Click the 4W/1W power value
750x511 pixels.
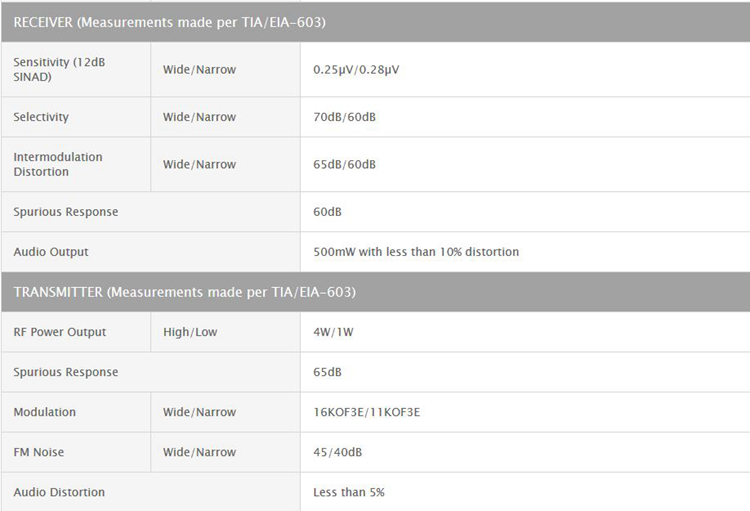tap(333, 332)
